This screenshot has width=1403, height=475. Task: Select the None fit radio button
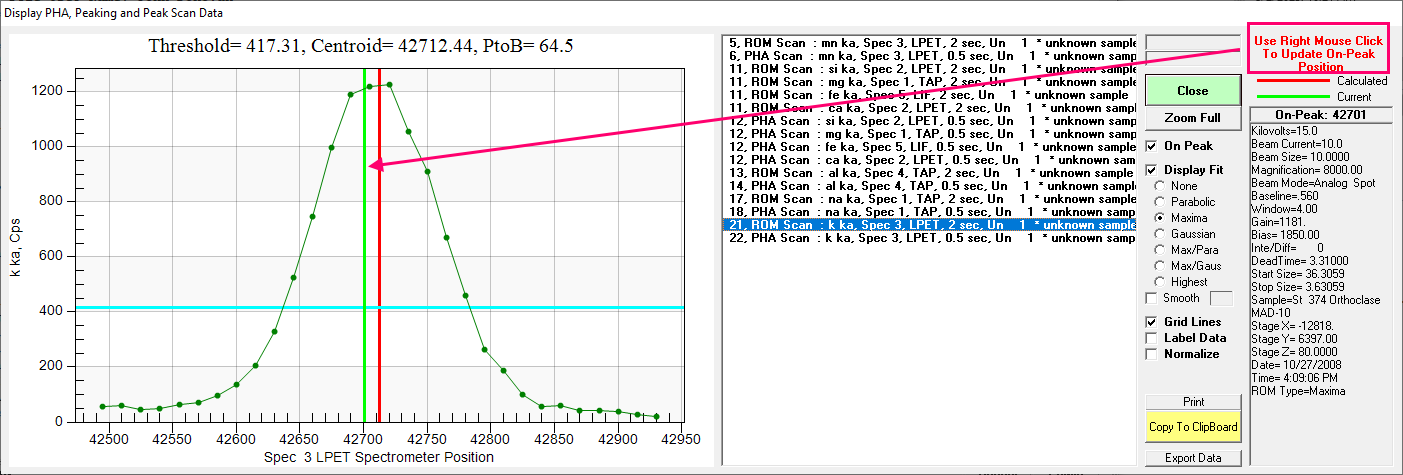coord(1160,186)
